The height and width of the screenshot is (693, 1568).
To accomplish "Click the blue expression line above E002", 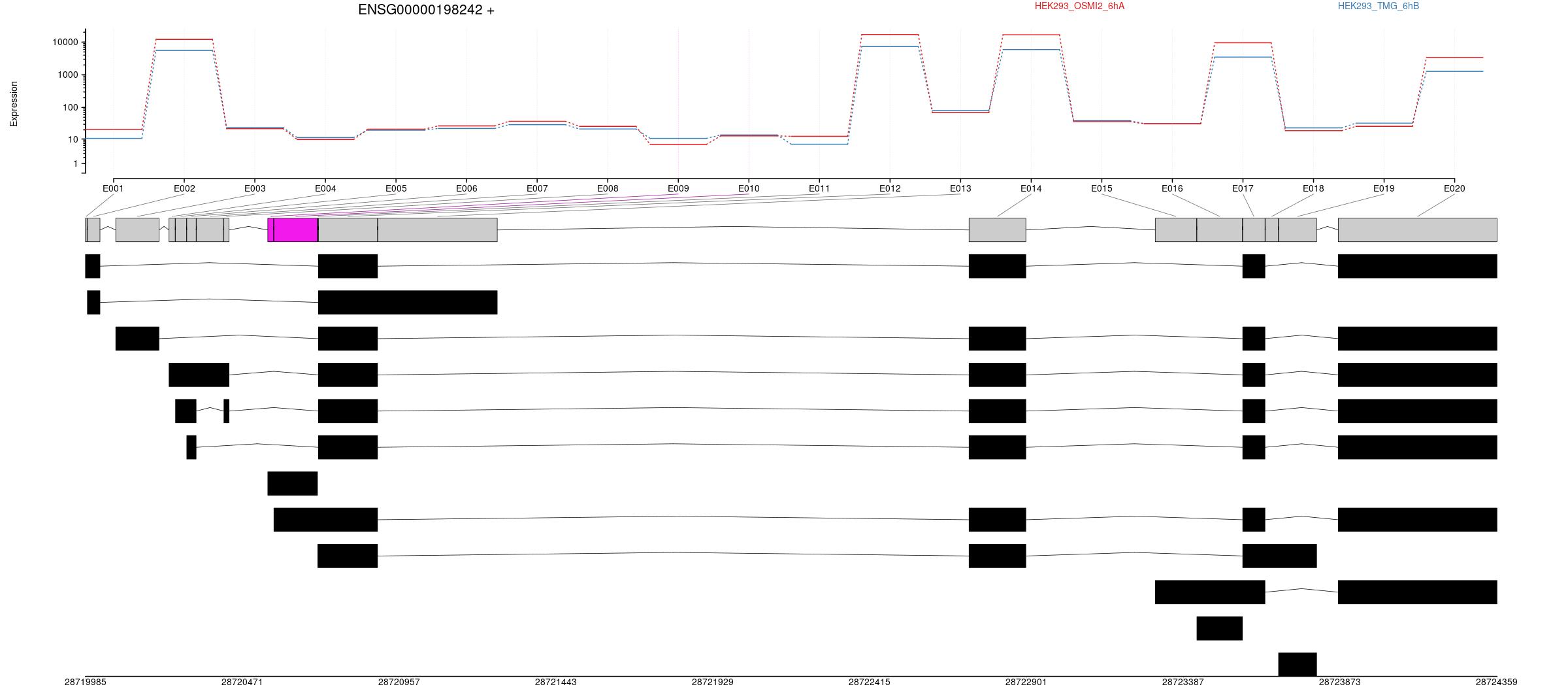I will click(x=184, y=50).
